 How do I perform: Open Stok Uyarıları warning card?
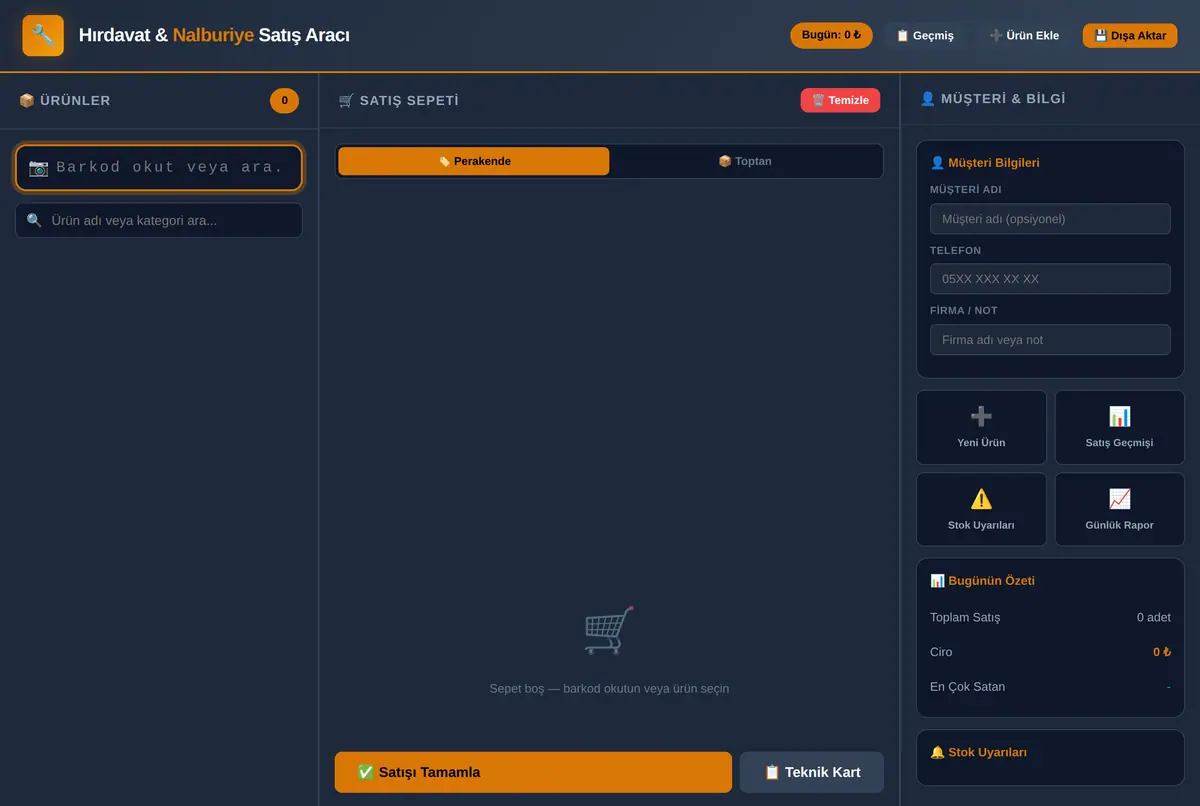coord(981,509)
